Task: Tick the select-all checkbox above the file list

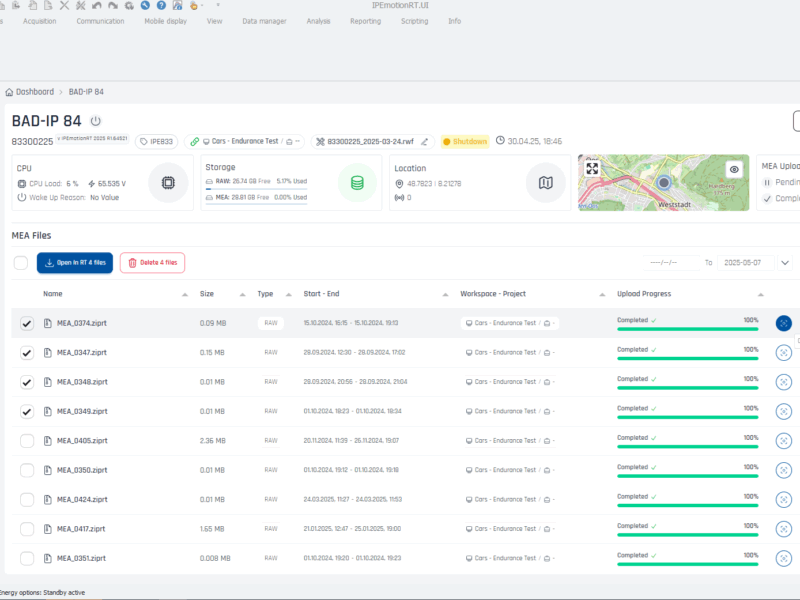Action: (x=21, y=263)
